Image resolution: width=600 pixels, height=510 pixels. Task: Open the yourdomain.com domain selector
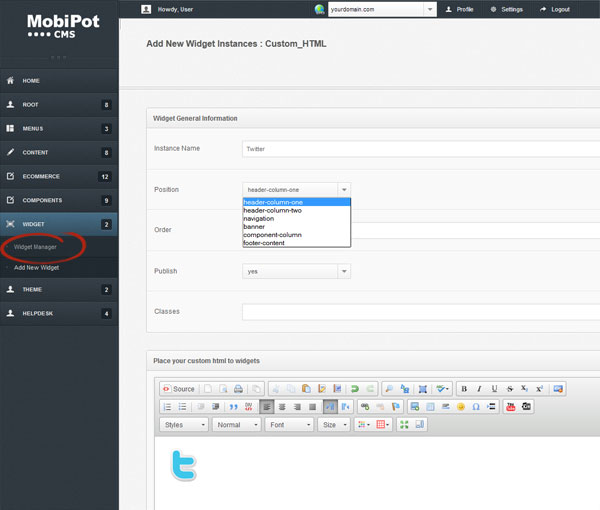pyautogui.click(x=382, y=9)
